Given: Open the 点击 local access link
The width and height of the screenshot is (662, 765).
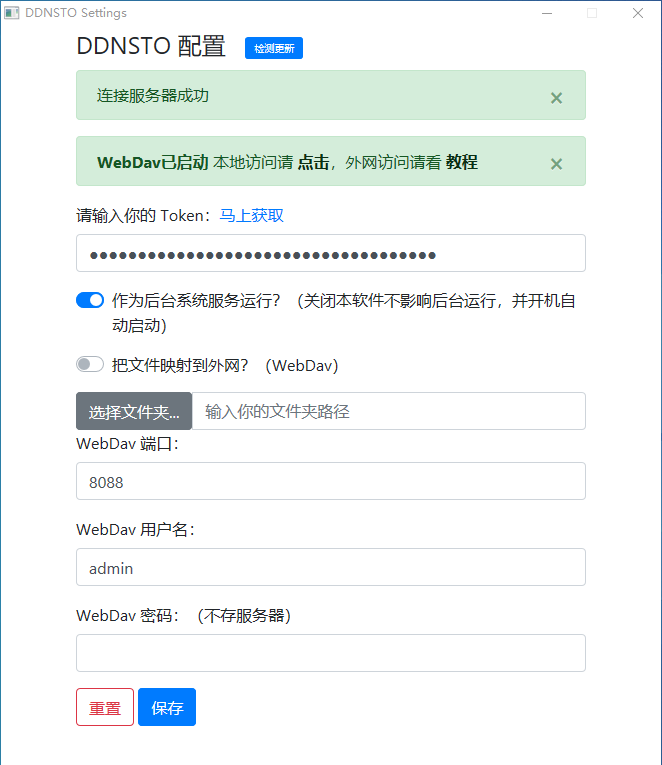Looking at the screenshot, I should pos(314,162).
